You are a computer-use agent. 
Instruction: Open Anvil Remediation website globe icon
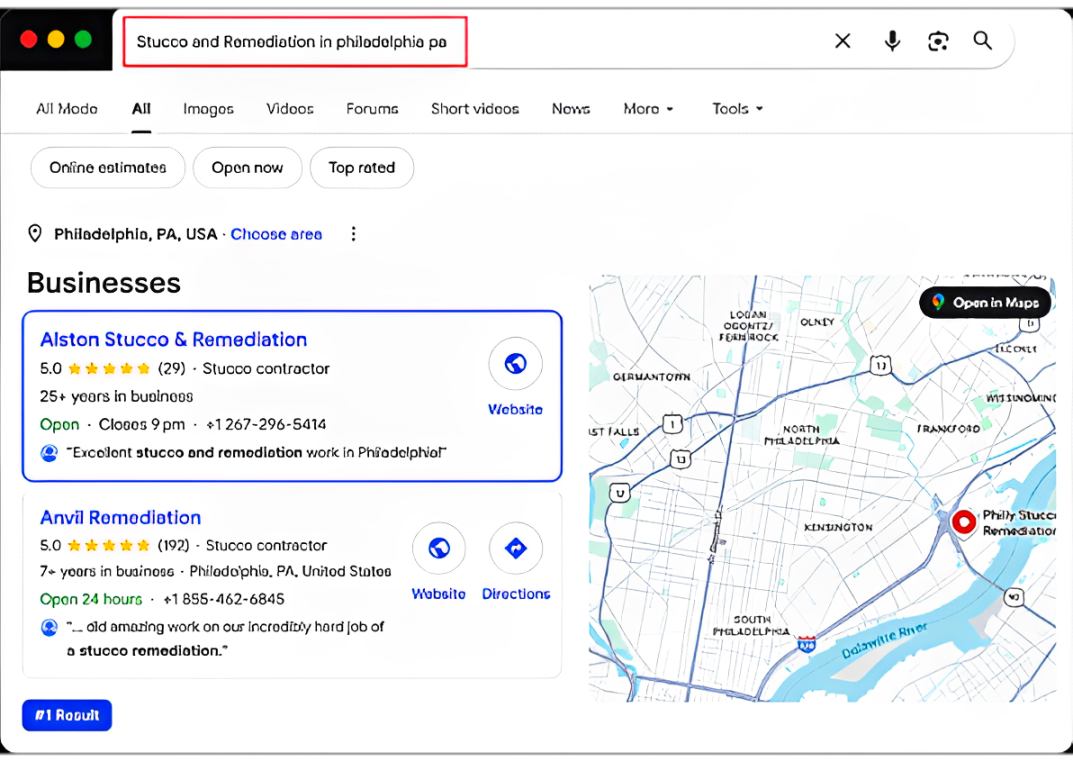pos(439,548)
